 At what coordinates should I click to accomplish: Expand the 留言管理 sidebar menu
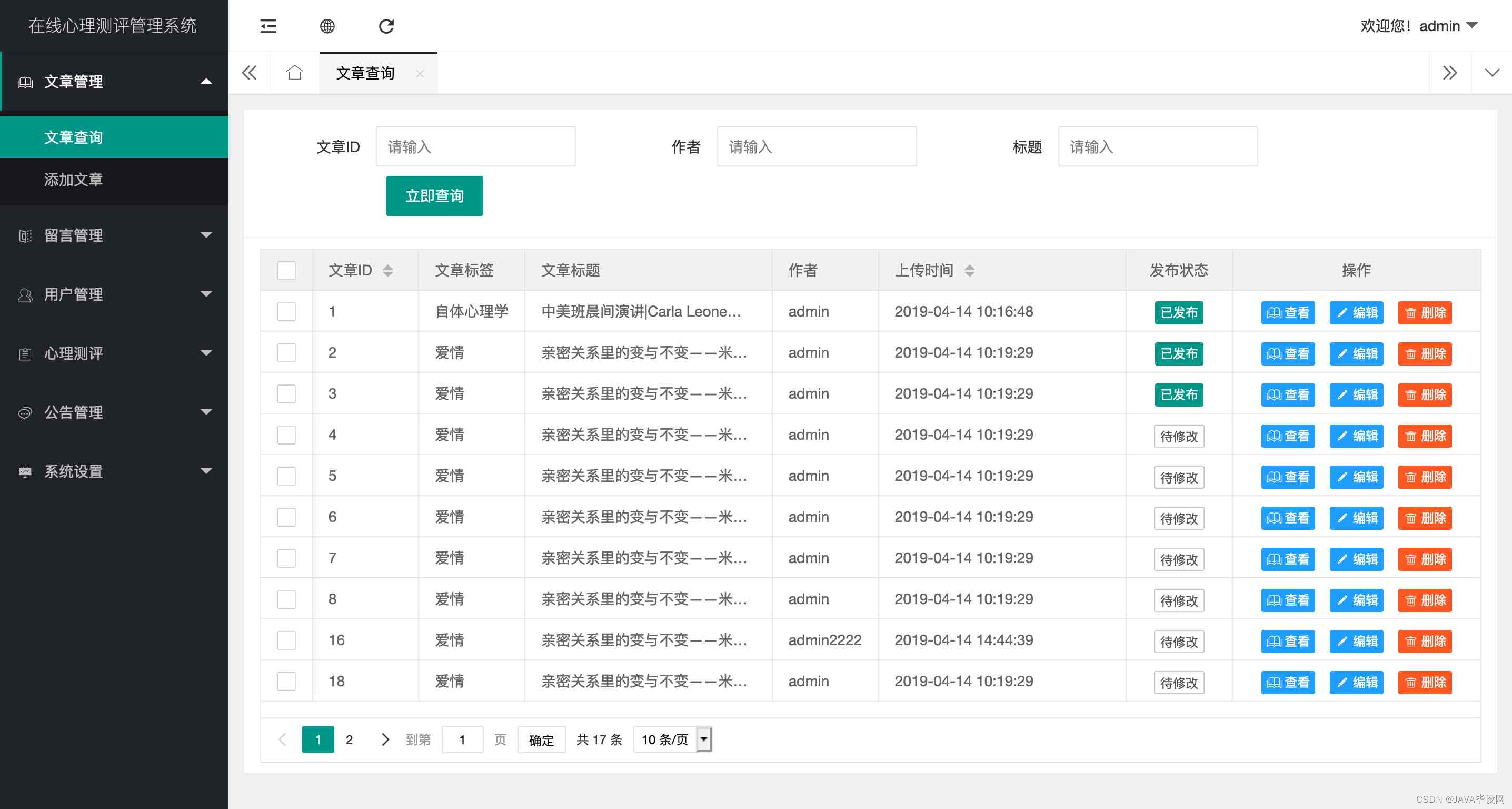point(114,235)
